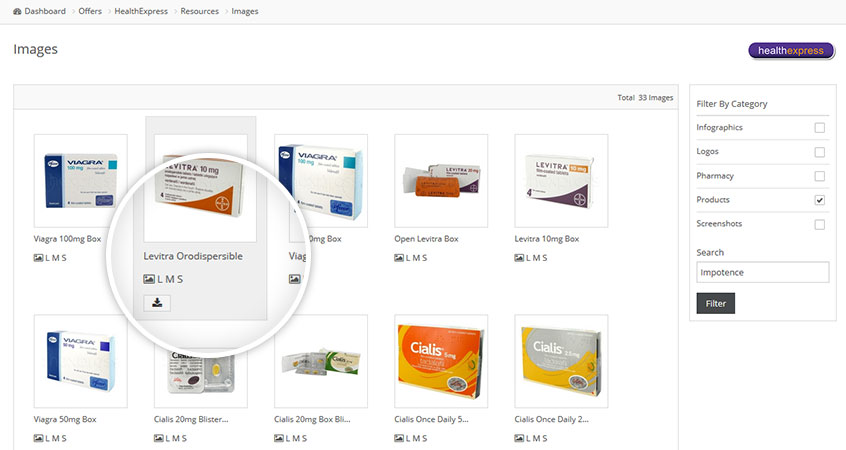The image size is (846, 450).
Task: Click the image icon under Cialis Once Daily 5...
Action: 399,438
